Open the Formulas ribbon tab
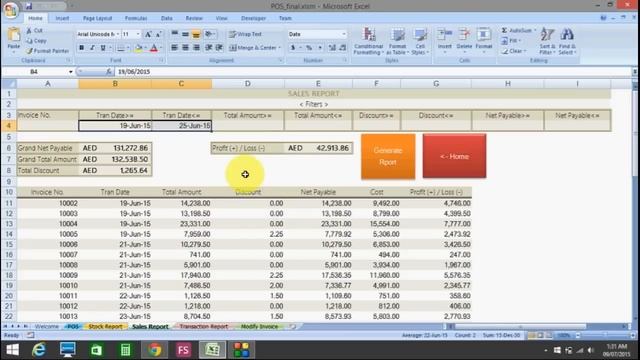The image size is (640, 360). (136, 18)
